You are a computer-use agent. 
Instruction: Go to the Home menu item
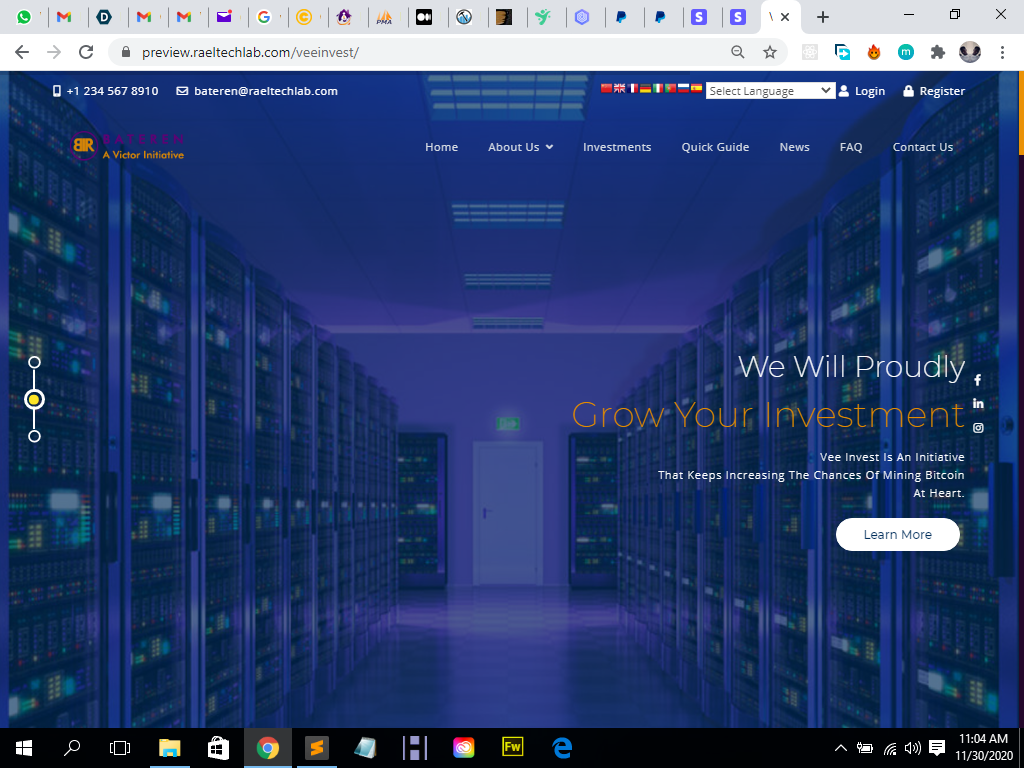pyautogui.click(x=441, y=147)
